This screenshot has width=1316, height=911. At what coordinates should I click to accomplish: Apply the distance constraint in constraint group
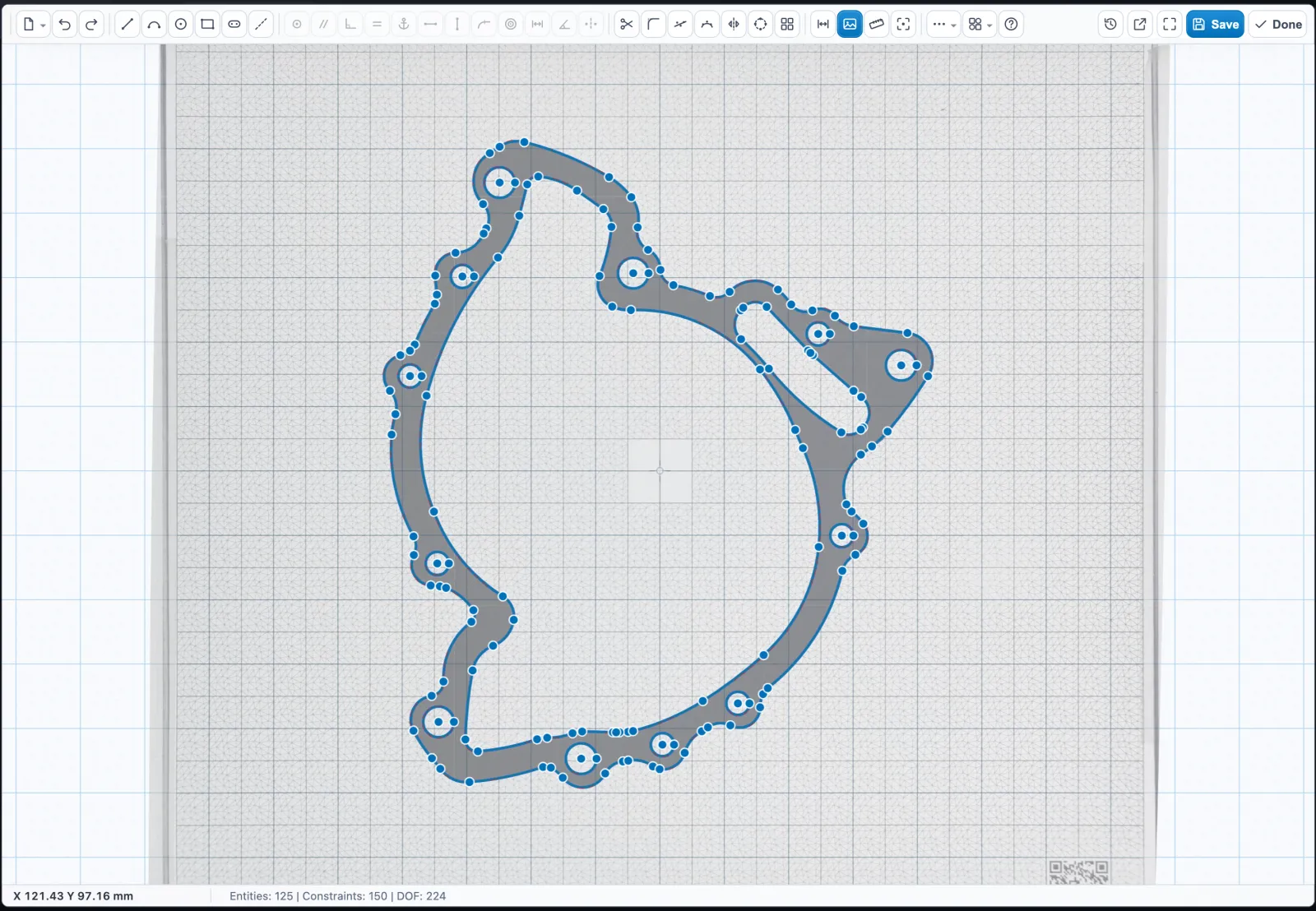pos(537,25)
